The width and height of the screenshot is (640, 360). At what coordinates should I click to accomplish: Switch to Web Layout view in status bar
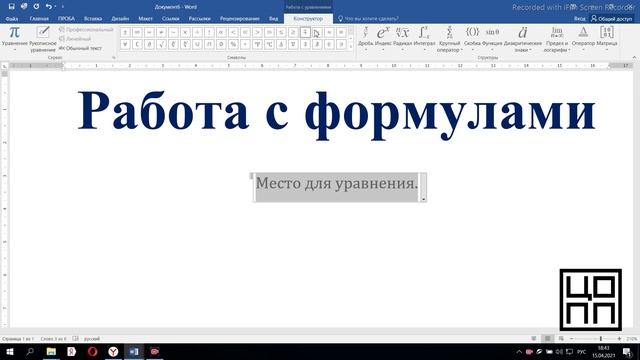561,339
